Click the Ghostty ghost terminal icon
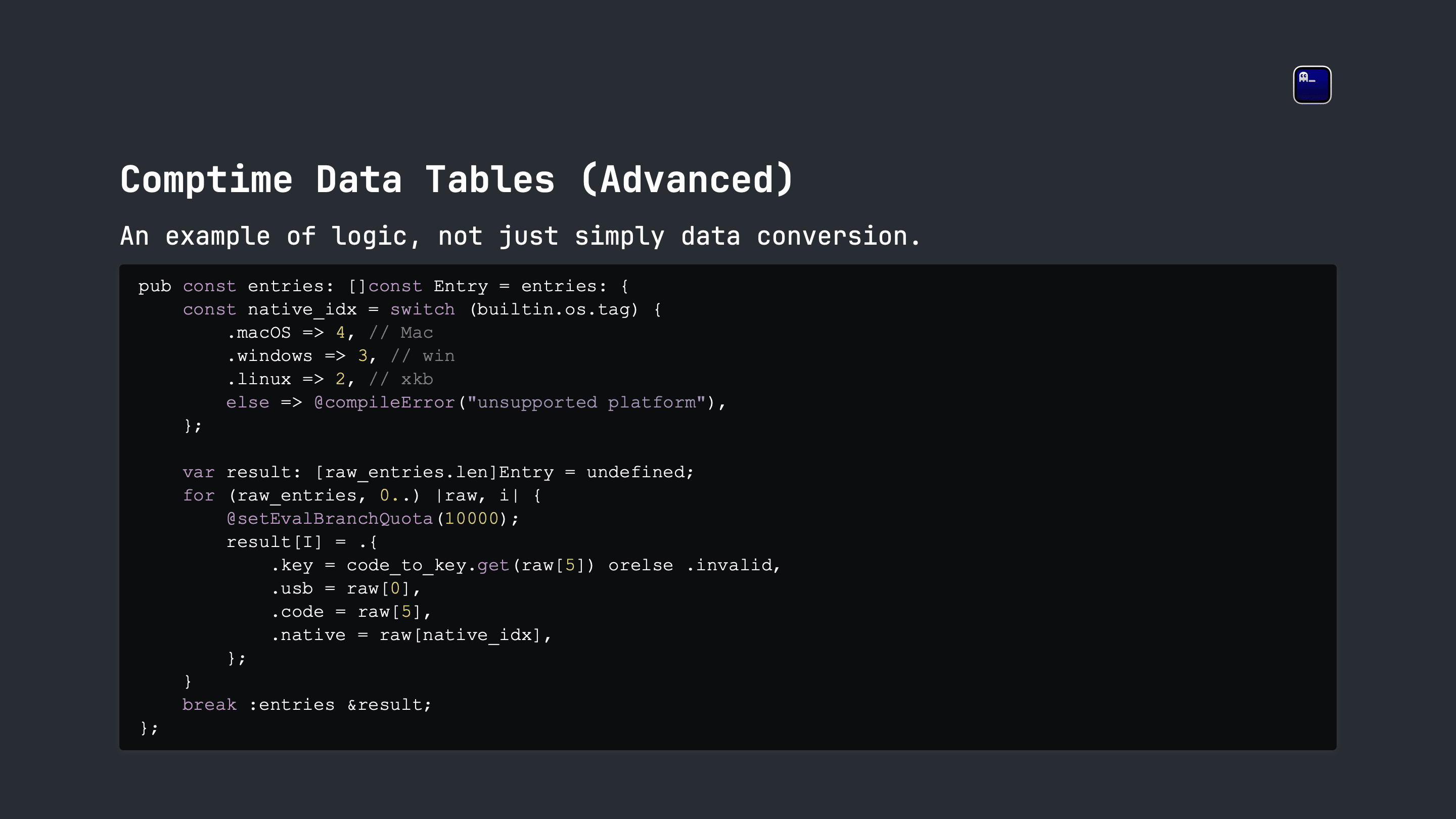The width and height of the screenshot is (1456, 819). pyautogui.click(x=1312, y=85)
